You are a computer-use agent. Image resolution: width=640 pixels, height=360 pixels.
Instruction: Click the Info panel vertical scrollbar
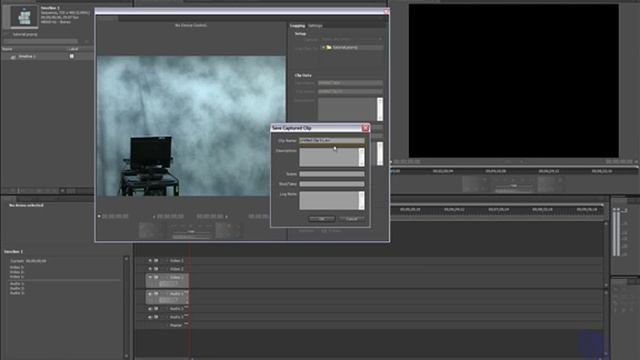pos(126,307)
